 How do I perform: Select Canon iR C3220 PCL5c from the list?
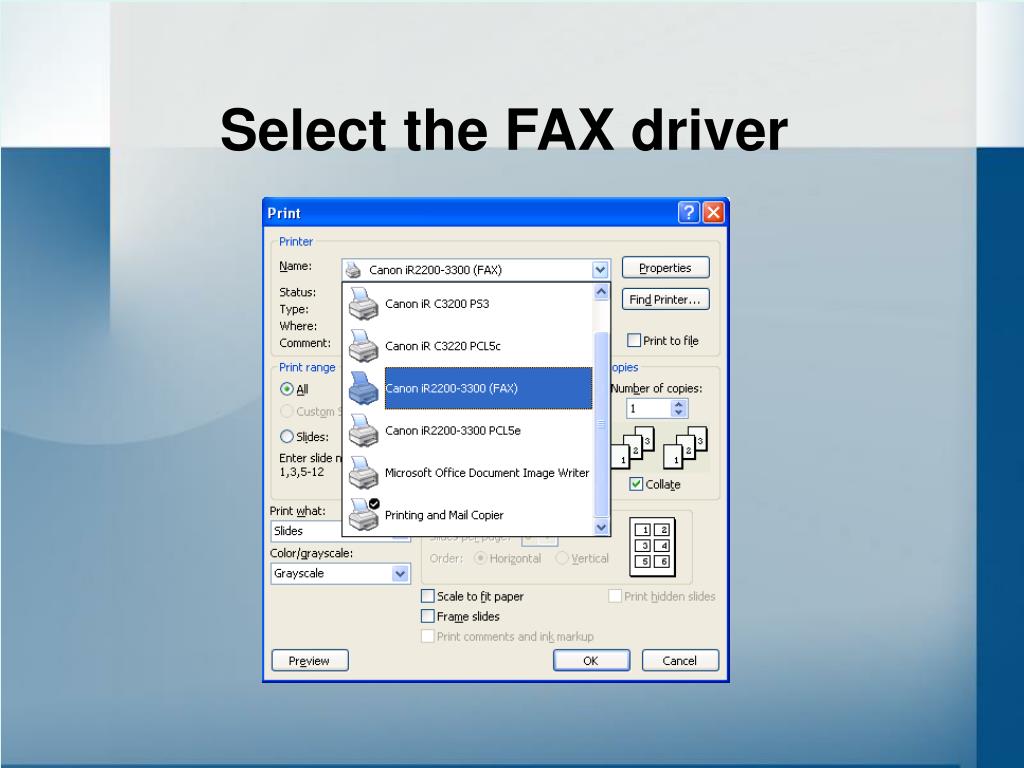point(469,346)
